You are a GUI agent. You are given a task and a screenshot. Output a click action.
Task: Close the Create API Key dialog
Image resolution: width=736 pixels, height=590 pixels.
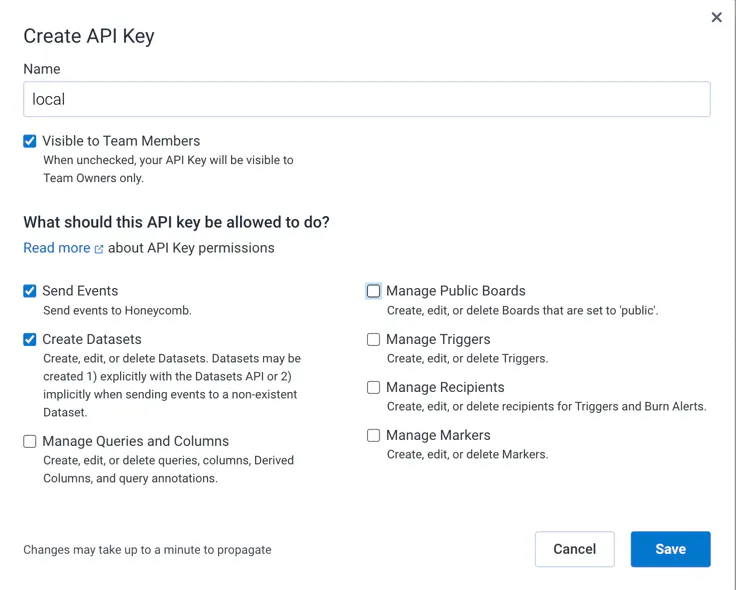(716, 17)
